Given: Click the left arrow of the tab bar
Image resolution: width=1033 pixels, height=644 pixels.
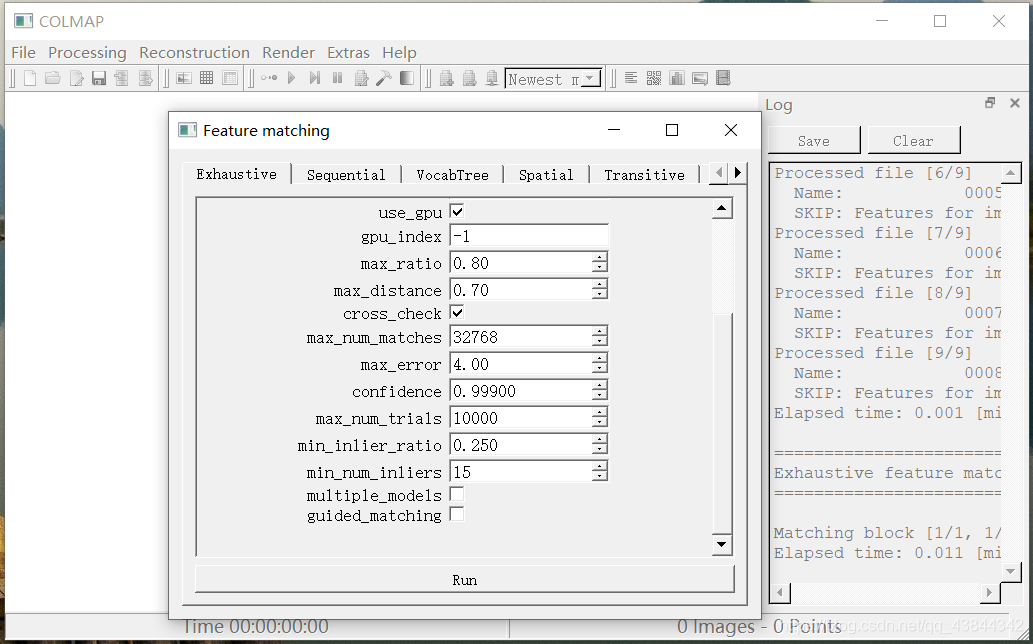Looking at the screenshot, I should tap(719, 173).
